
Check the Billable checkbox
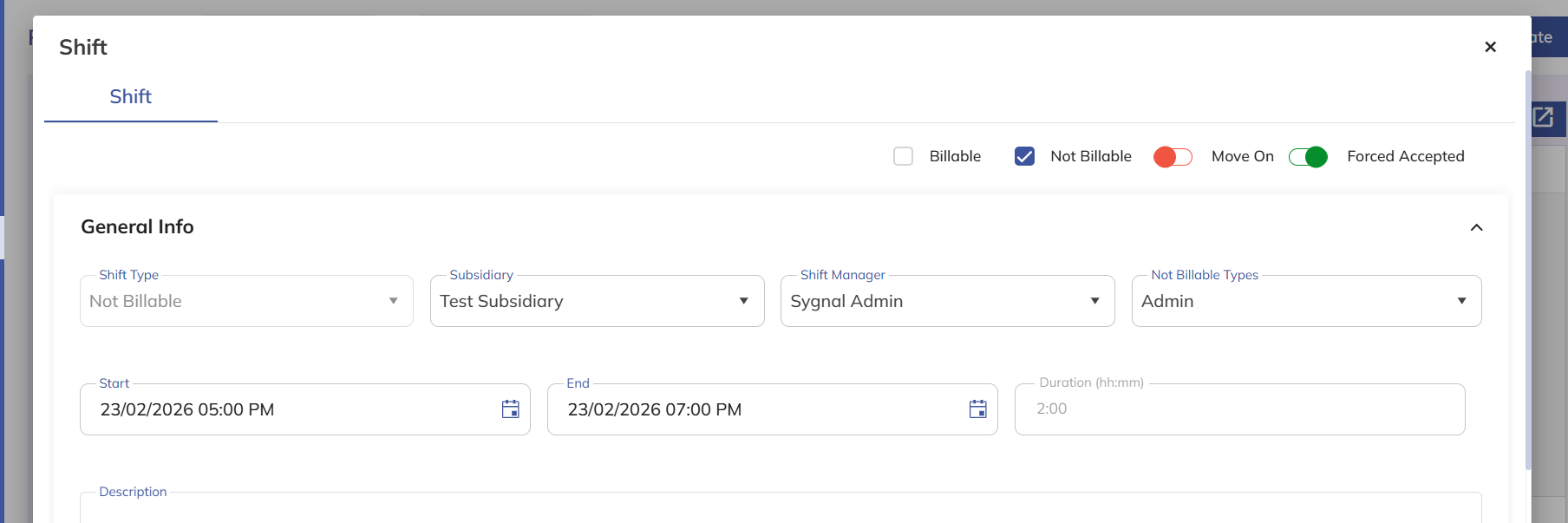903,156
